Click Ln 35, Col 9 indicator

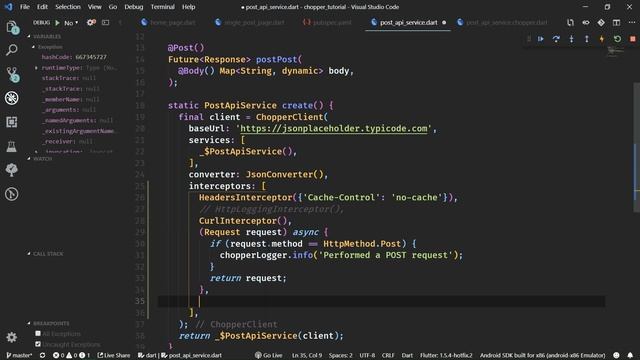(307, 355)
